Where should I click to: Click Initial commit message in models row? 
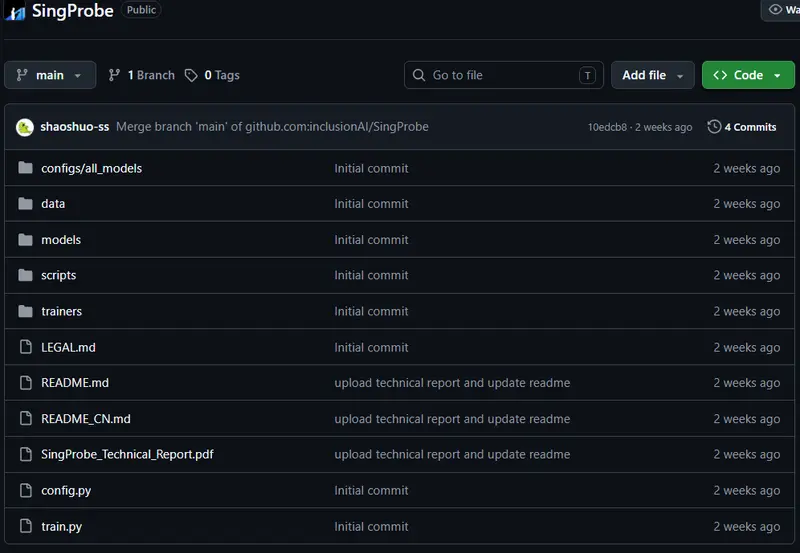(371, 240)
